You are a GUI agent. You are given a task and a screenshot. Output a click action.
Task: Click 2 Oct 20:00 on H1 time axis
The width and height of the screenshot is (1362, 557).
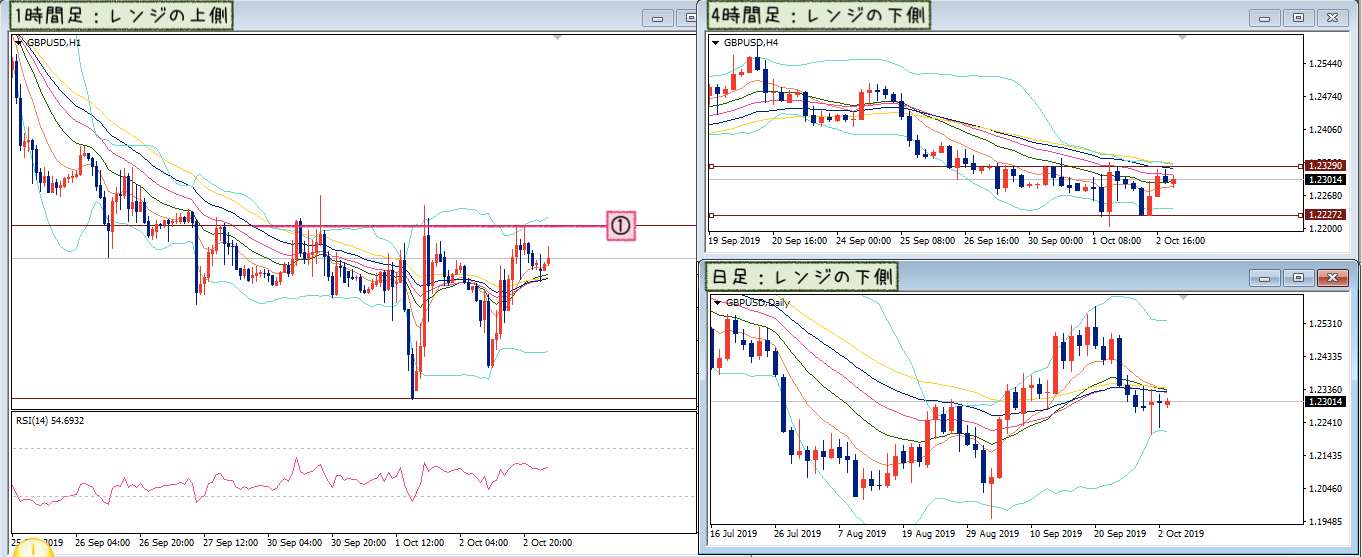[548, 543]
